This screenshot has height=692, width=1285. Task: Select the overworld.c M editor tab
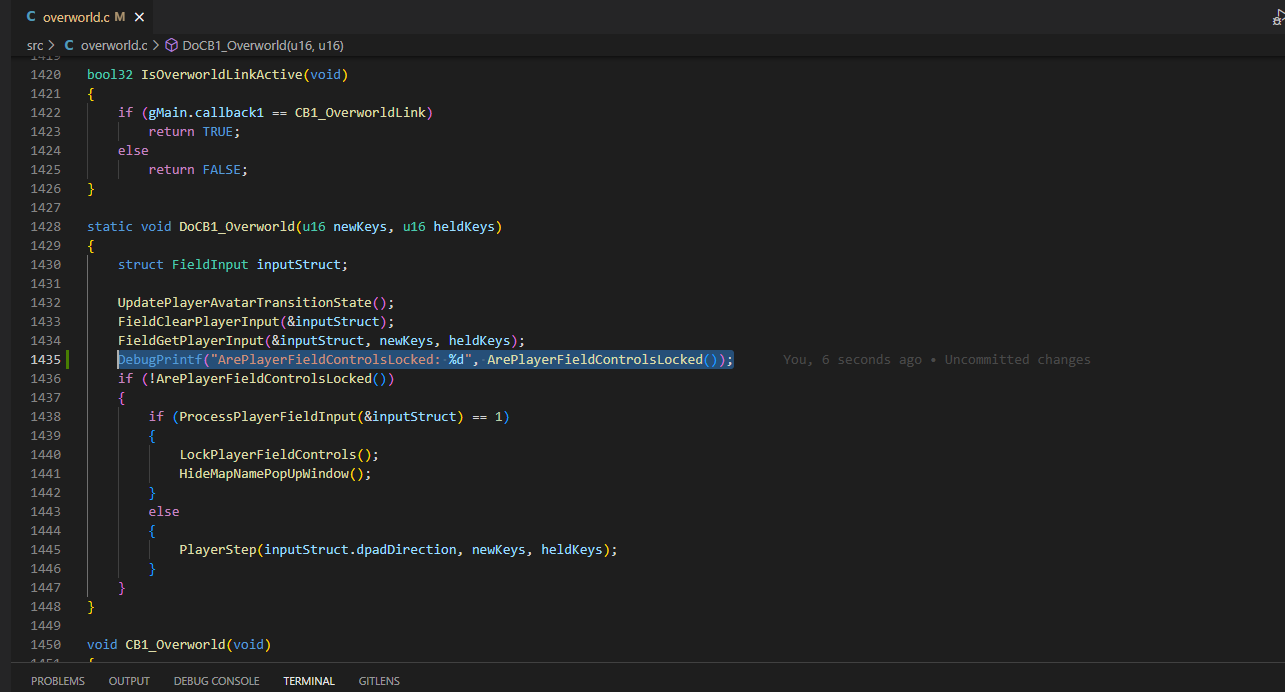(84, 17)
